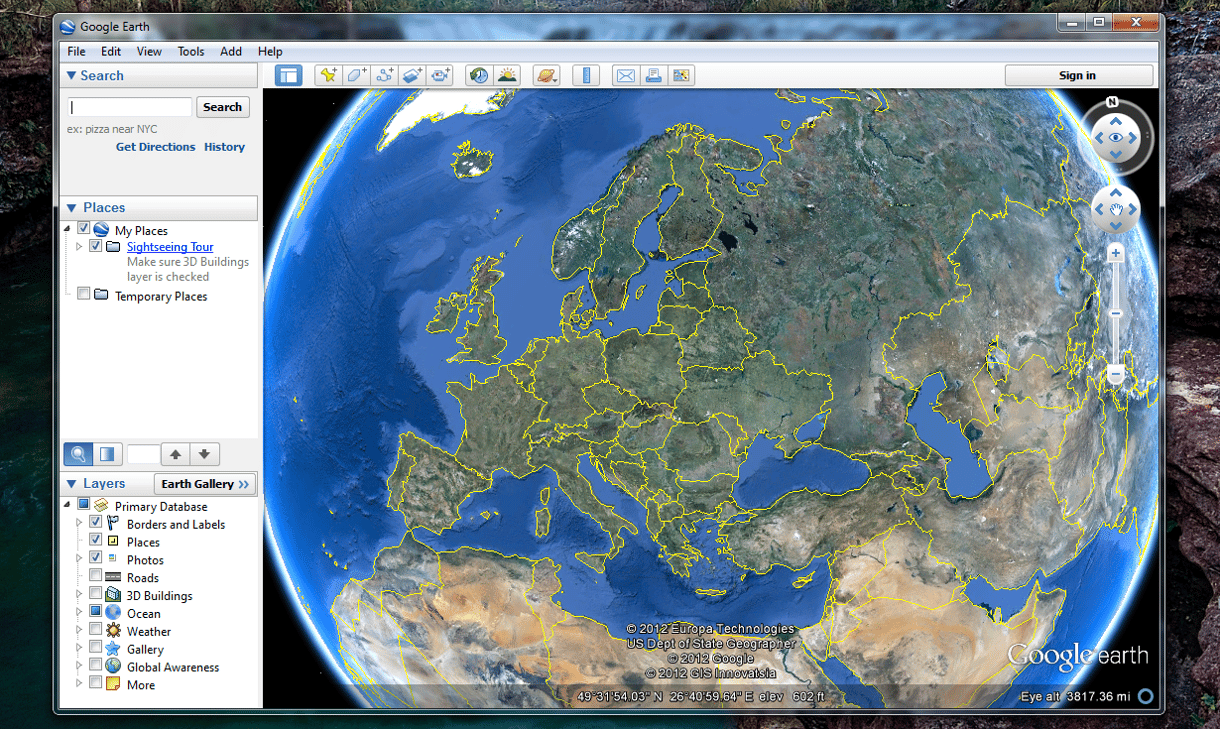Click the Get Directions link
The width and height of the screenshot is (1220, 729).
point(156,147)
